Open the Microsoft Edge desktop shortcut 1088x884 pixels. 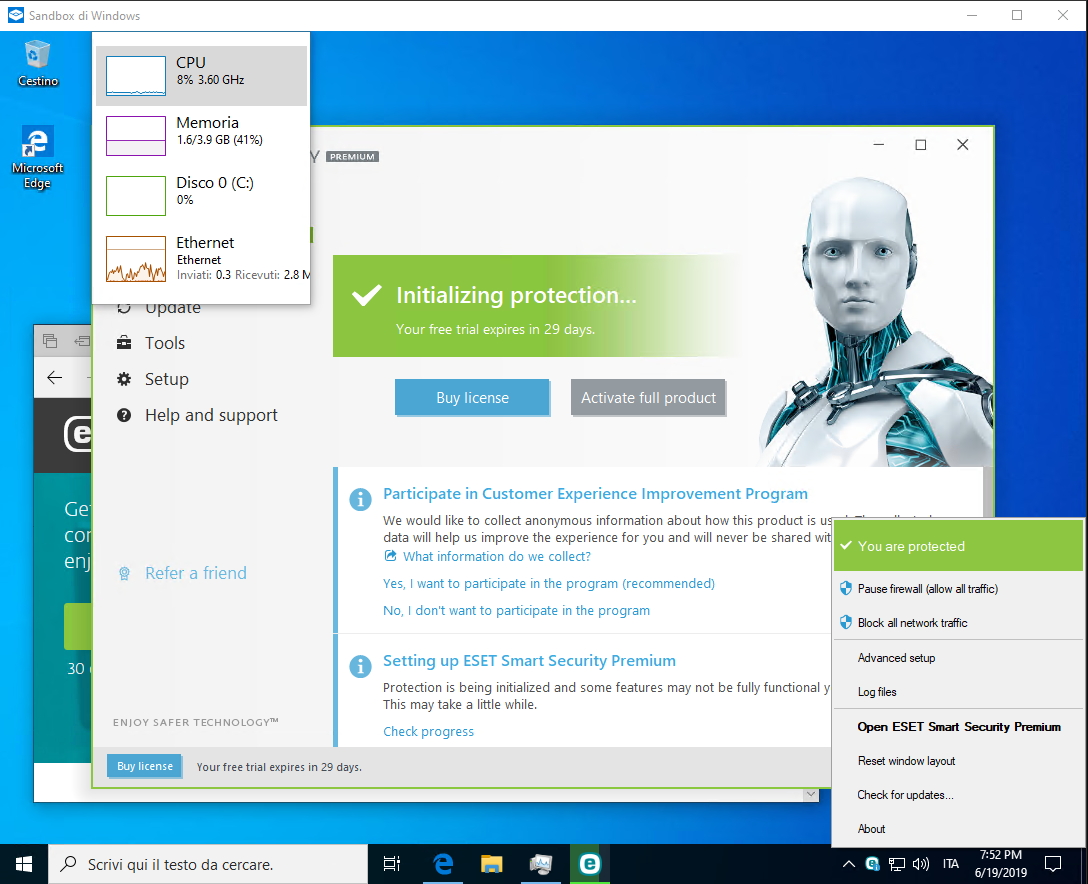click(37, 158)
